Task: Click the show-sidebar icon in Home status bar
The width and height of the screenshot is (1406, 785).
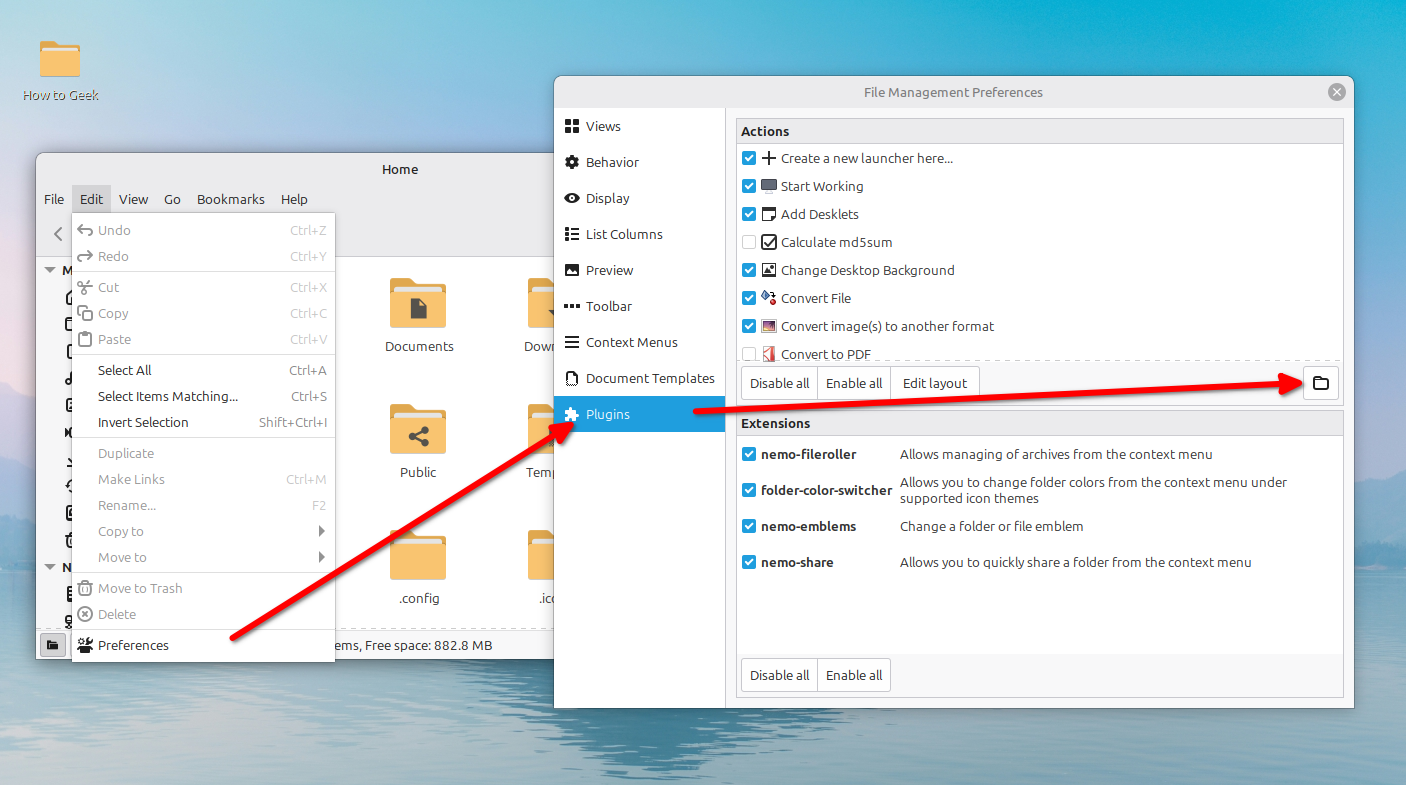Action: (x=52, y=645)
